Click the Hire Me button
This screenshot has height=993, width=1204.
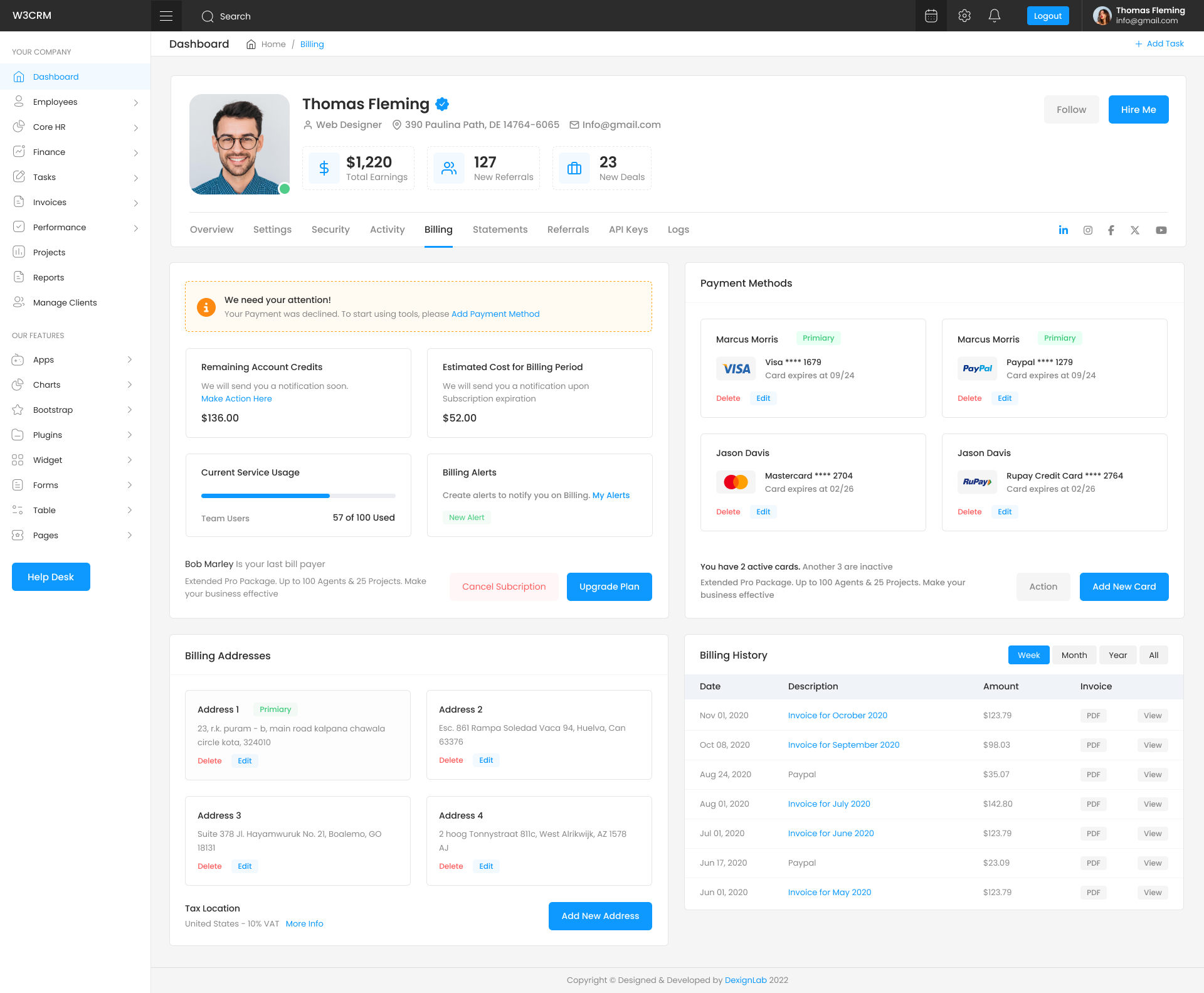click(1138, 109)
